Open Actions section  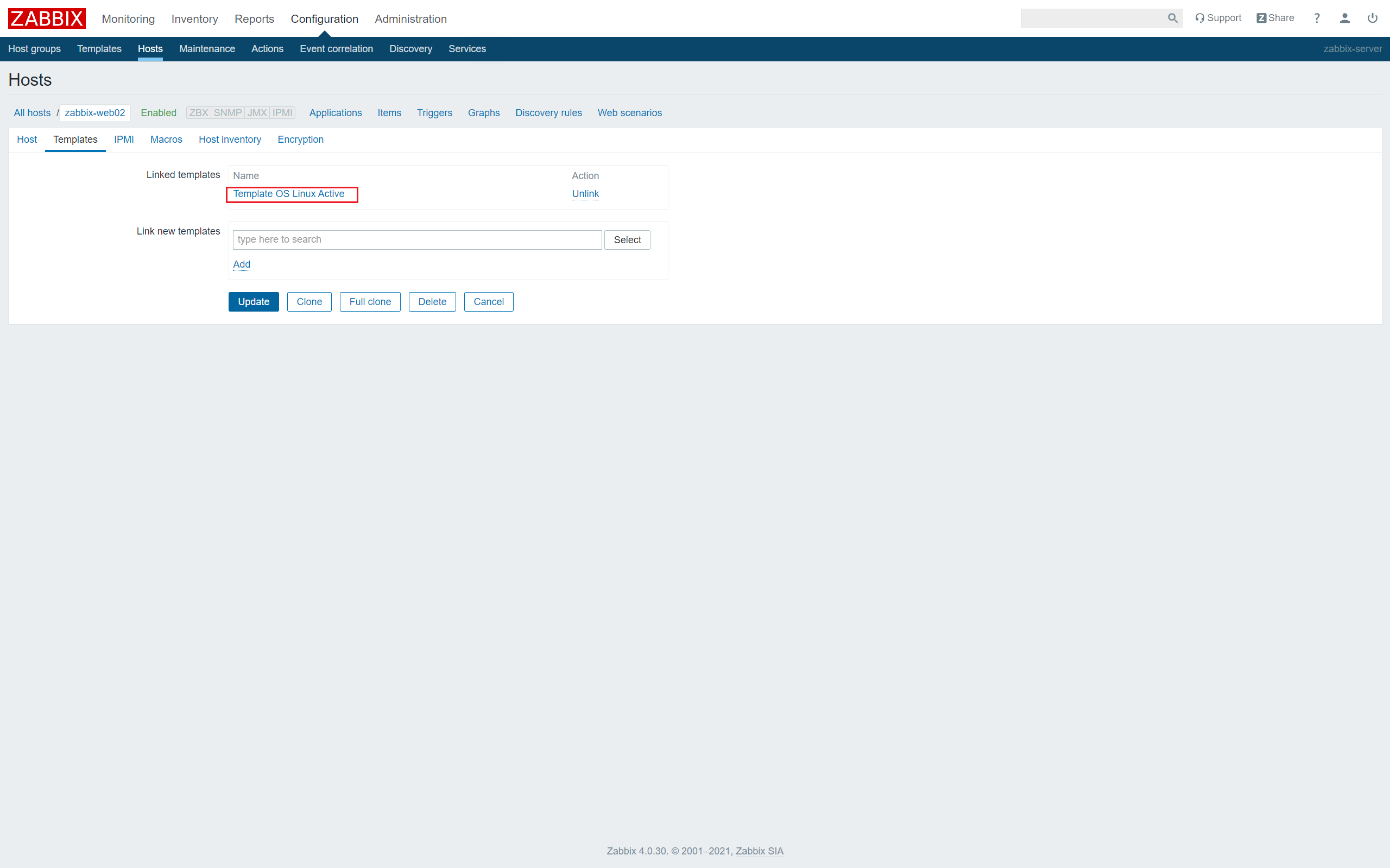pyautogui.click(x=268, y=49)
